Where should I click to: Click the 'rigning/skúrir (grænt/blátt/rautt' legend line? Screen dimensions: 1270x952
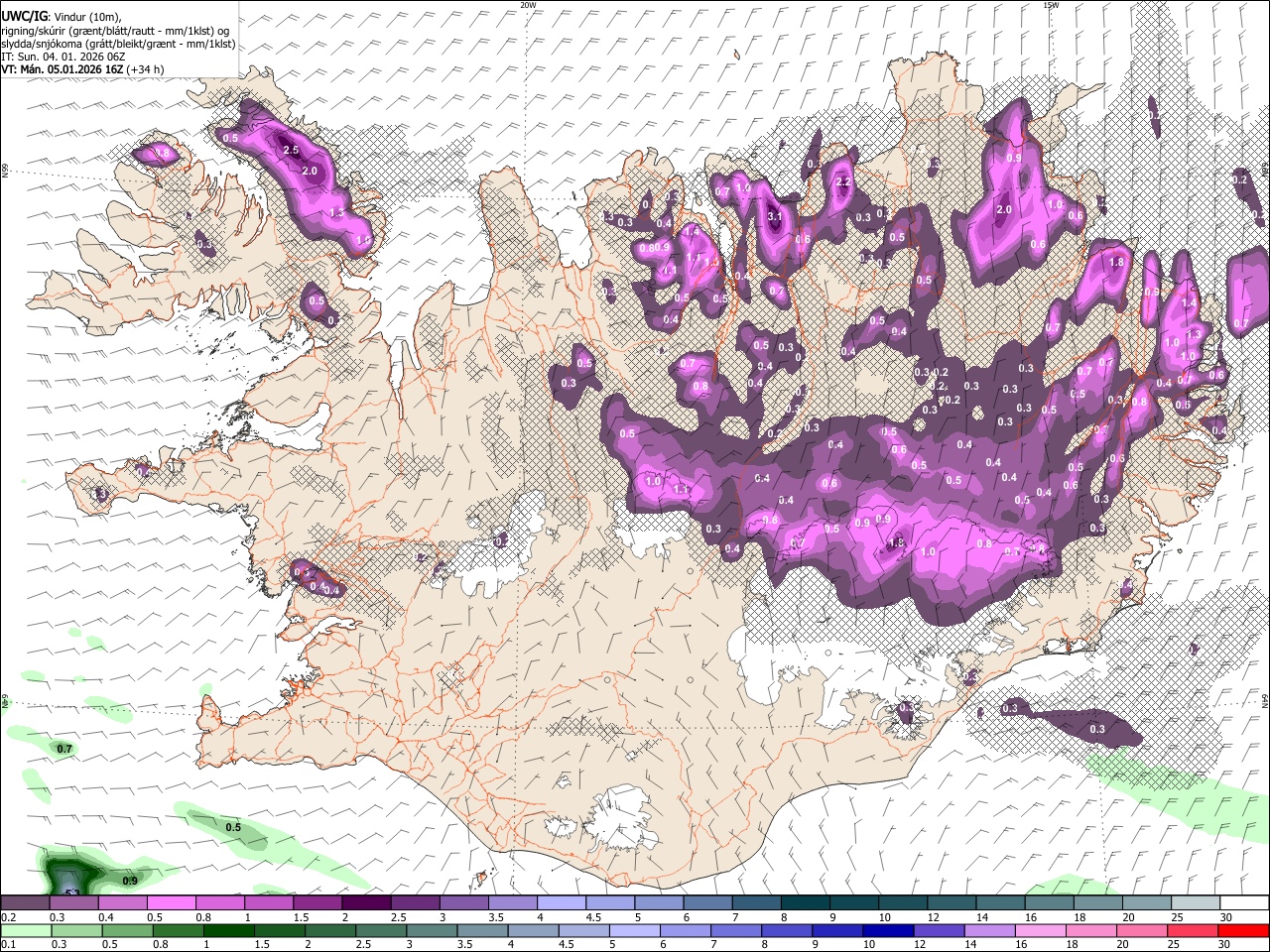115,31
